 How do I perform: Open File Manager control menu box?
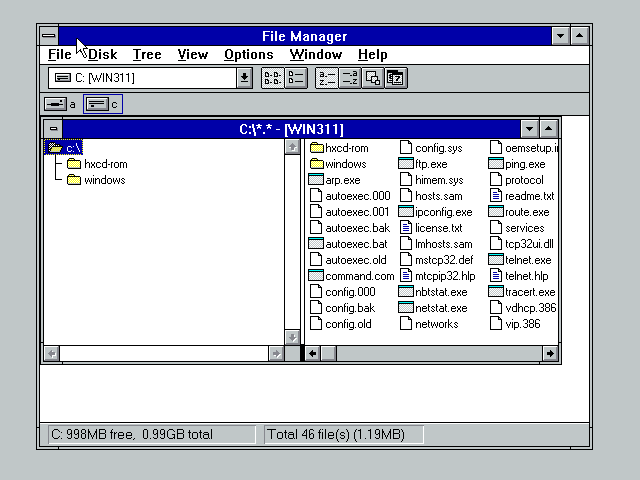pos(49,36)
